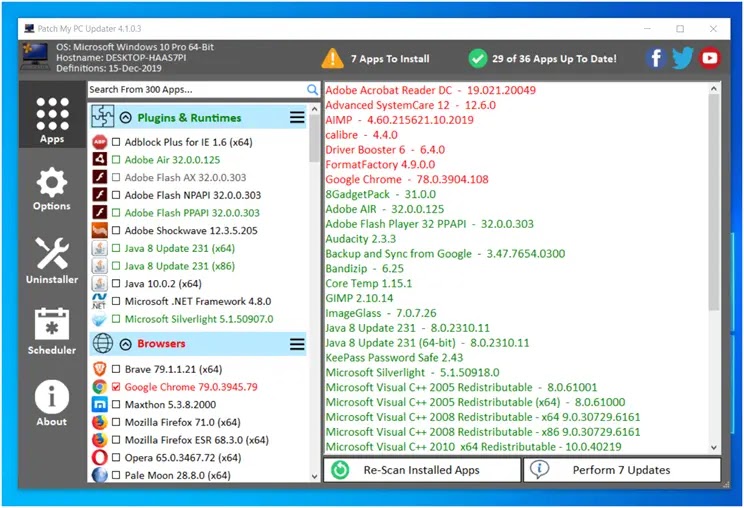Screen dimensions: 744x508
Task: Check Microsoft .NET Framework 4.8.0 box
Action: point(116,301)
